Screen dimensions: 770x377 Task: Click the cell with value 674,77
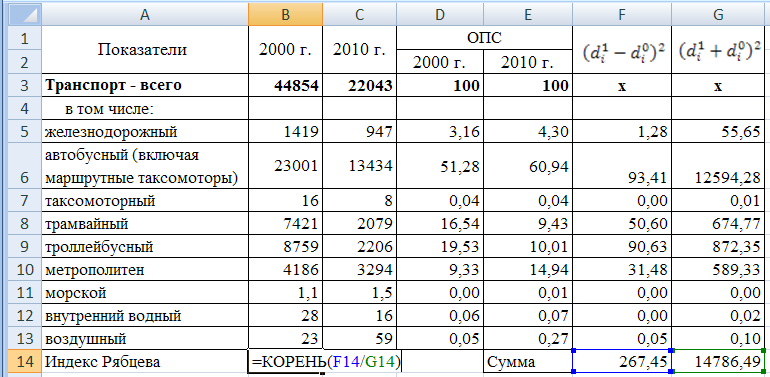[718, 224]
